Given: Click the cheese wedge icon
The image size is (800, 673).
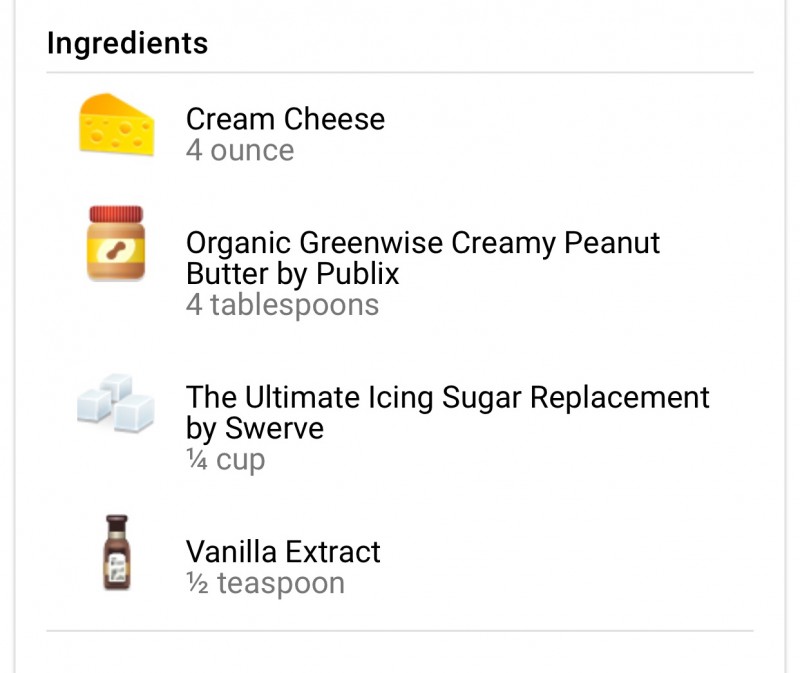Looking at the screenshot, I should tap(117, 125).
